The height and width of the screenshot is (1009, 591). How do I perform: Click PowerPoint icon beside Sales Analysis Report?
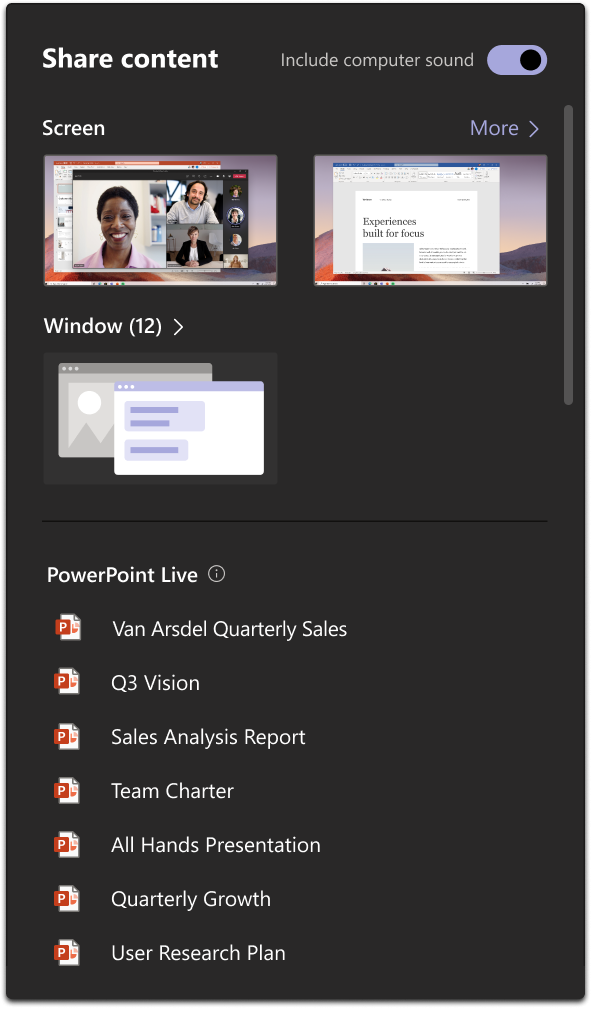[68, 736]
